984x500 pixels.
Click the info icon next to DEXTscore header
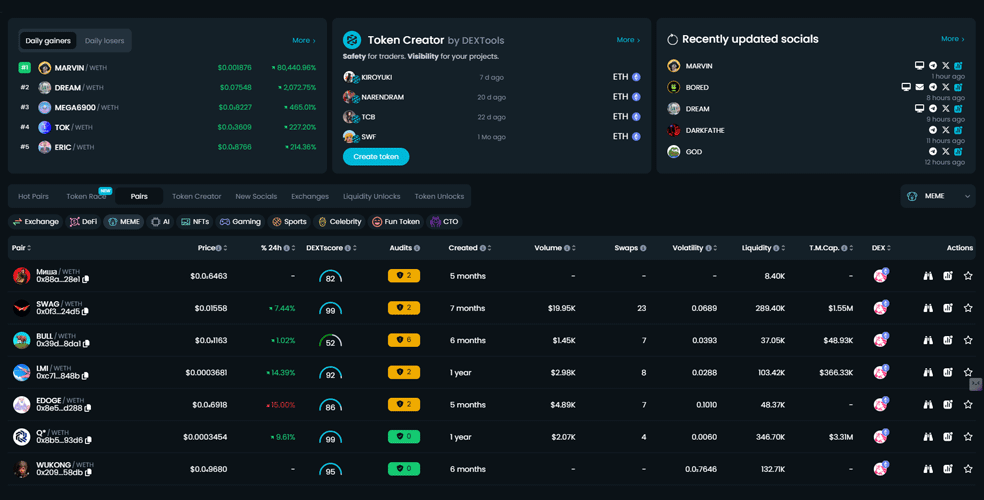pyautogui.click(x=347, y=248)
